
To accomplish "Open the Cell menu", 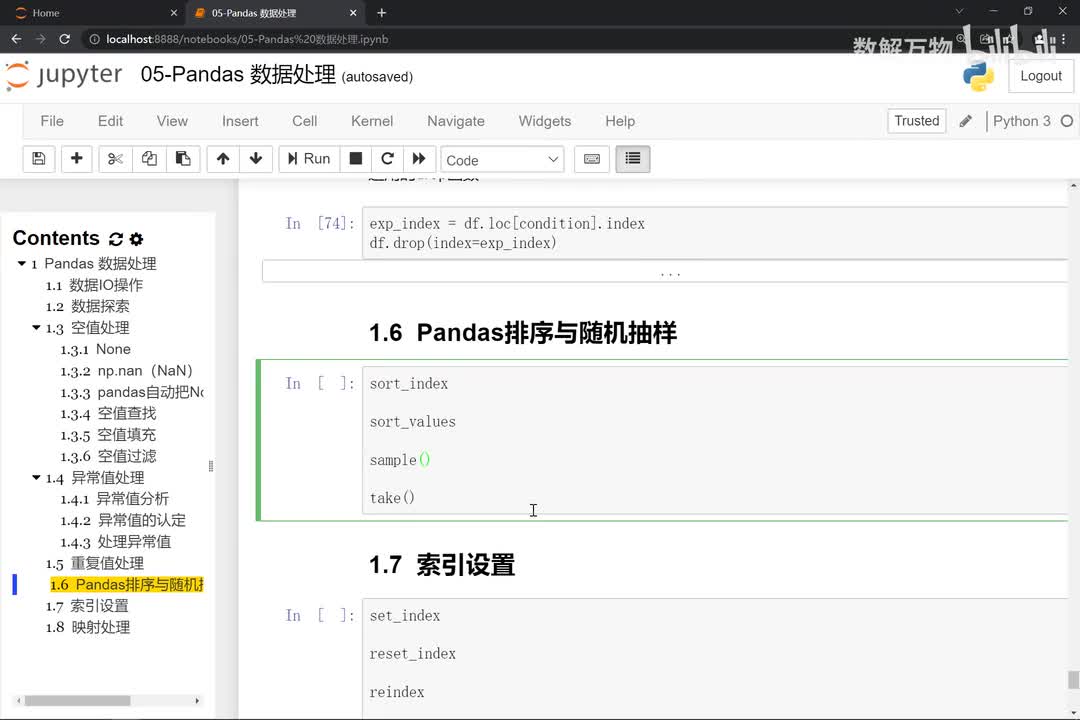I will [x=304, y=121].
